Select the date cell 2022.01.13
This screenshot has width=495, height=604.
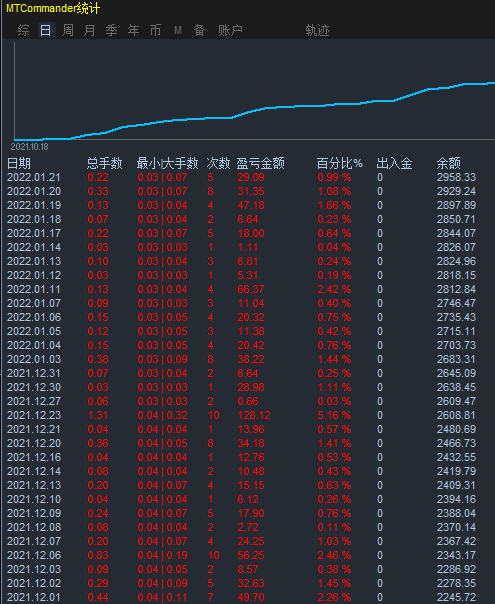[34, 262]
